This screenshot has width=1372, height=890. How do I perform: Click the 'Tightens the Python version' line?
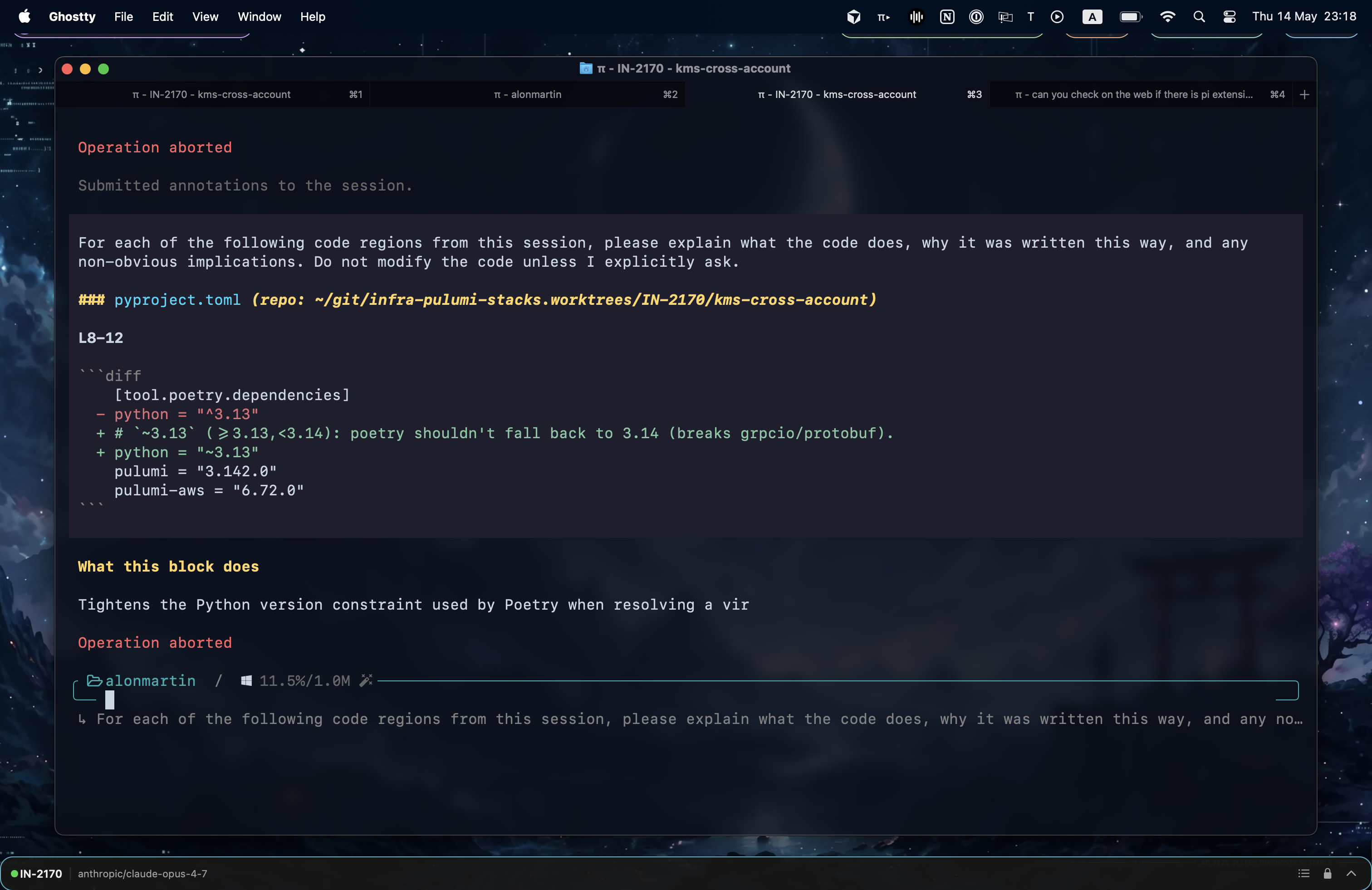pyautogui.click(x=413, y=604)
